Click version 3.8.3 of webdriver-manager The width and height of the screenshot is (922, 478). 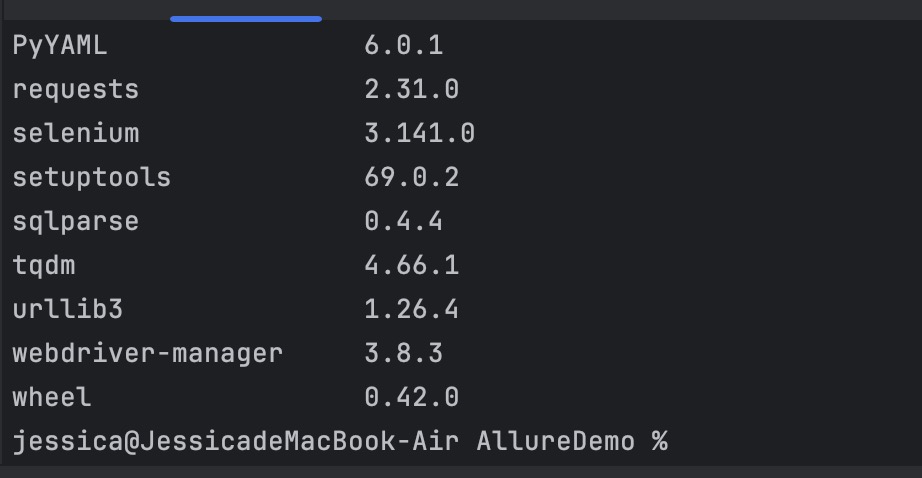pyautogui.click(x=404, y=353)
